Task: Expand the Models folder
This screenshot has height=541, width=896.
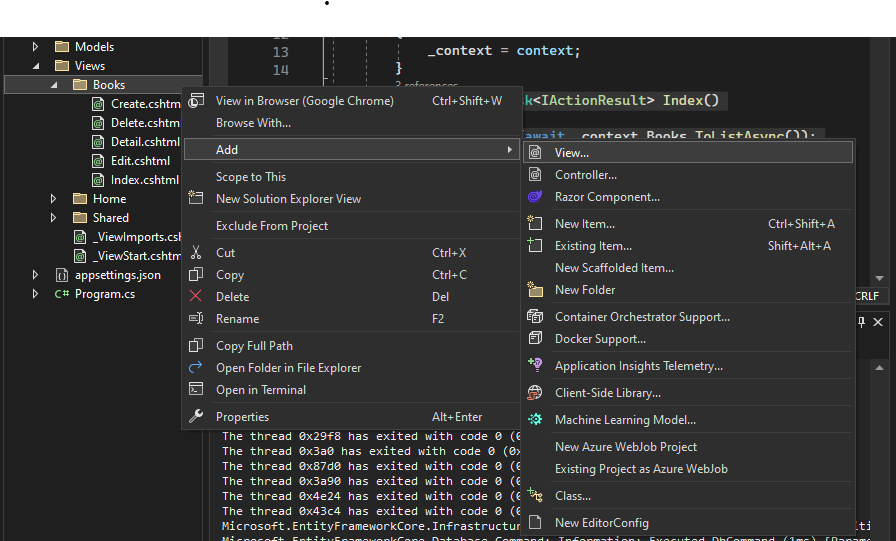Action: click(x=36, y=47)
